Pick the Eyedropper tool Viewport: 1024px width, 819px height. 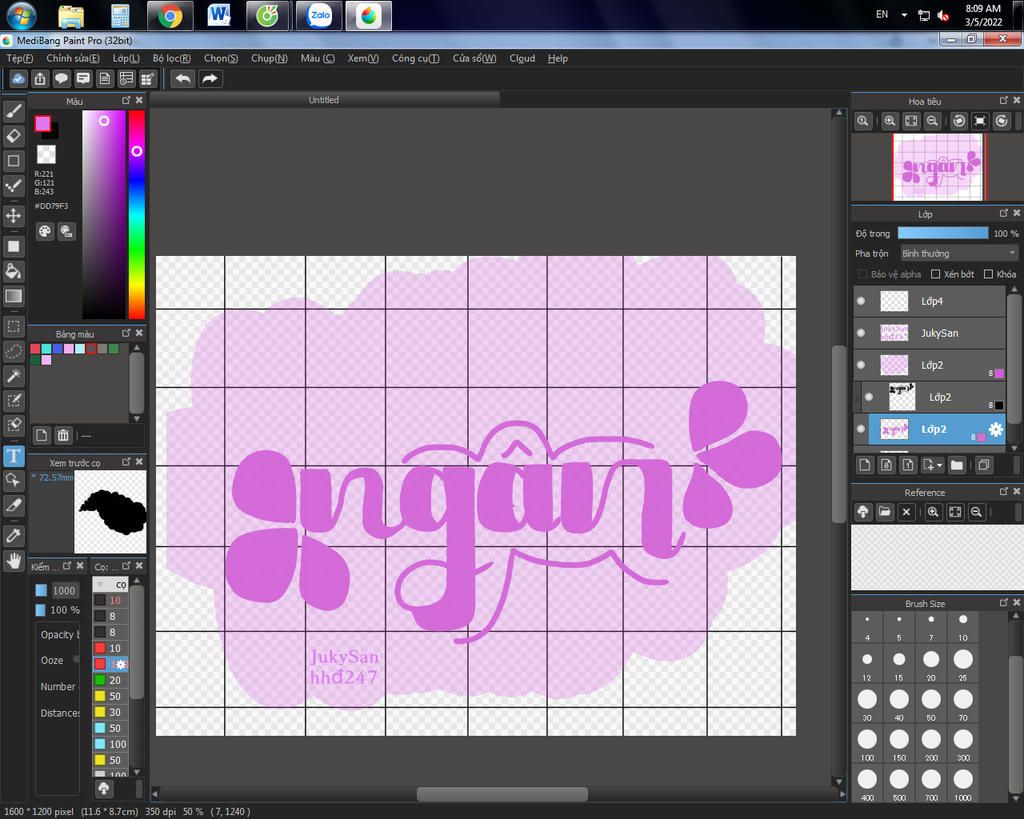[14, 536]
